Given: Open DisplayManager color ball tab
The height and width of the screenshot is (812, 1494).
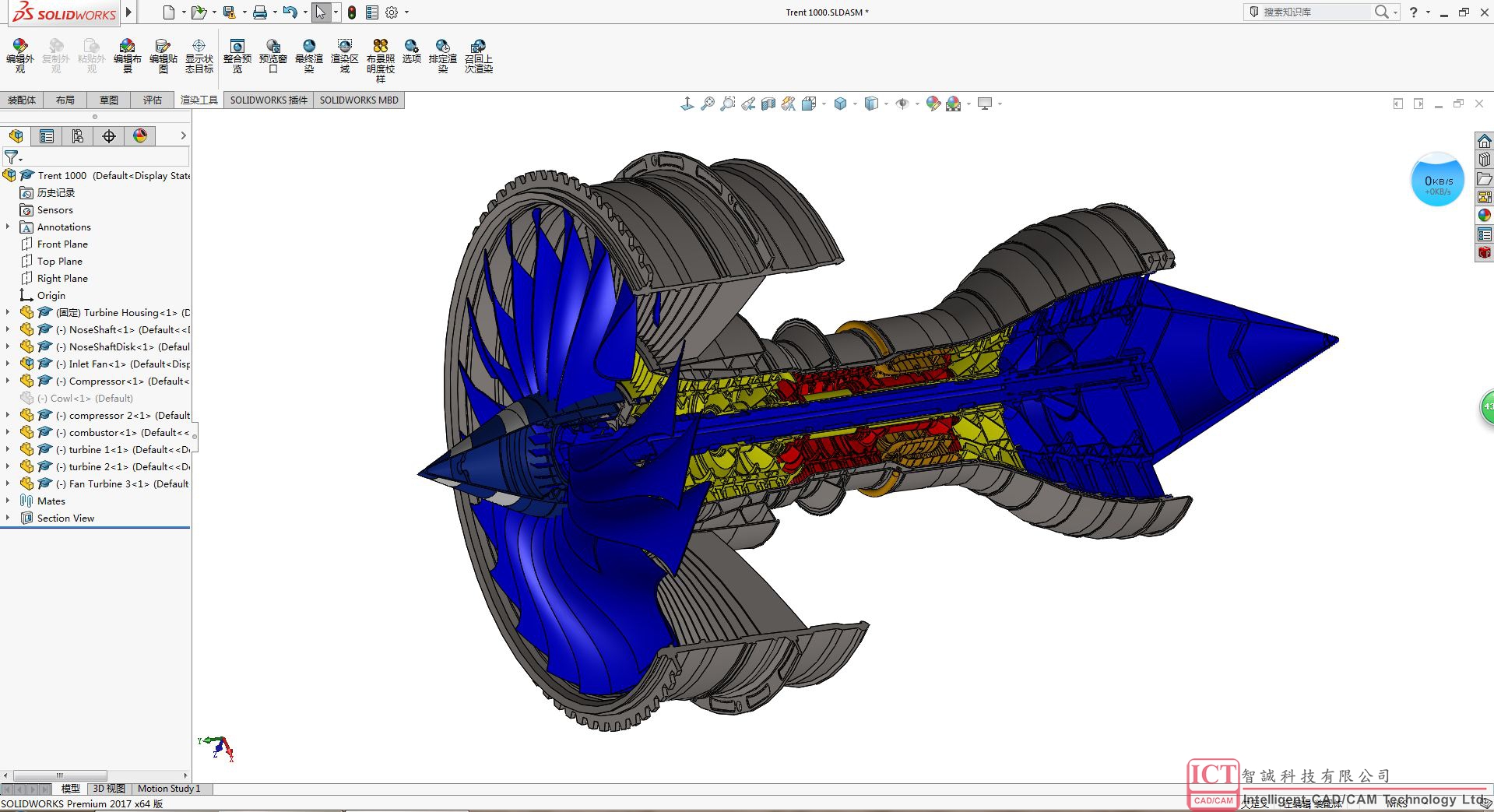Looking at the screenshot, I should [140, 136].
